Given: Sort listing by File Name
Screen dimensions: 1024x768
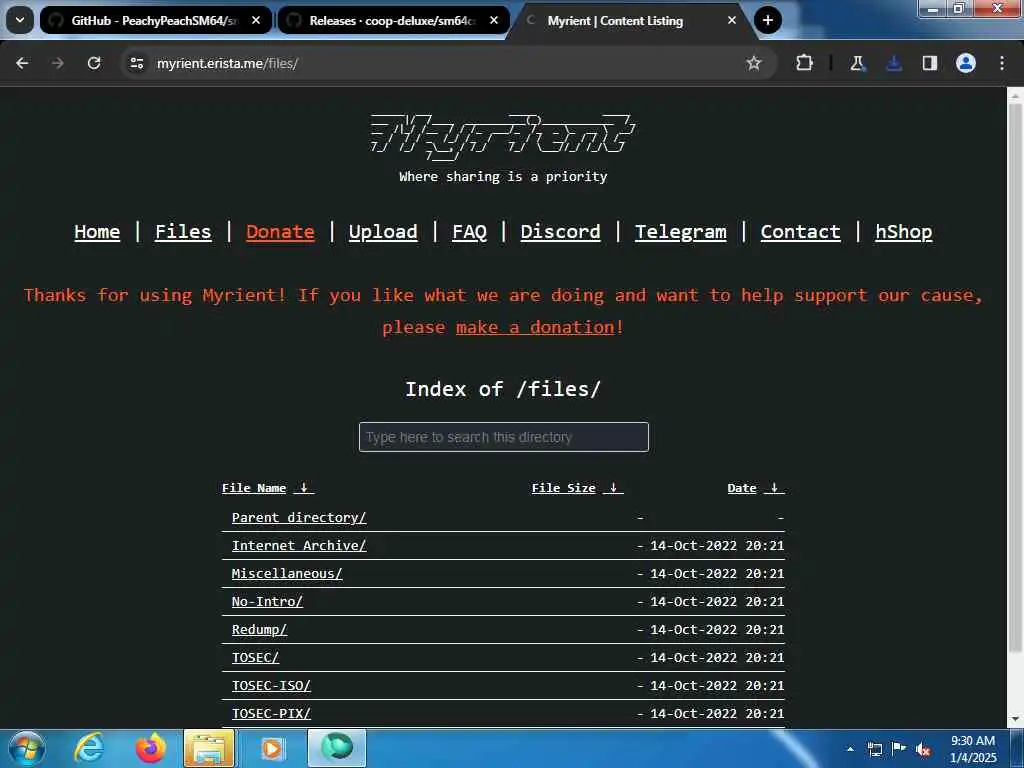Looking at the screenshot, I should click(254, 488).
